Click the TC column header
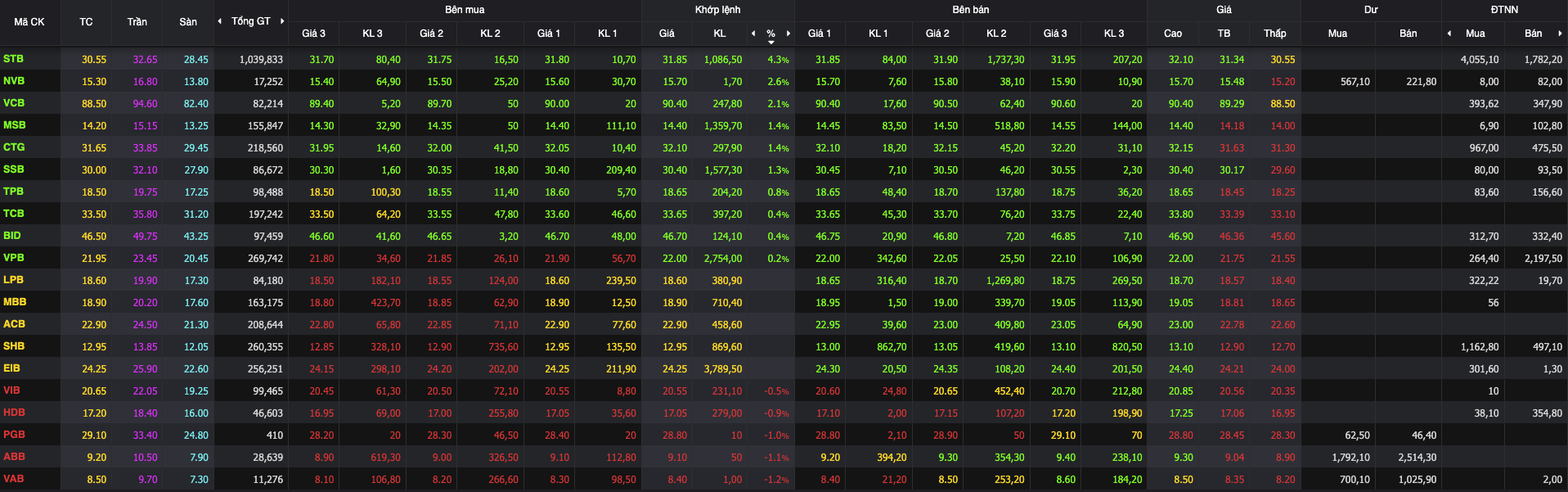The height and width of the screenshot is (492, 1568). tap(86, 22)
